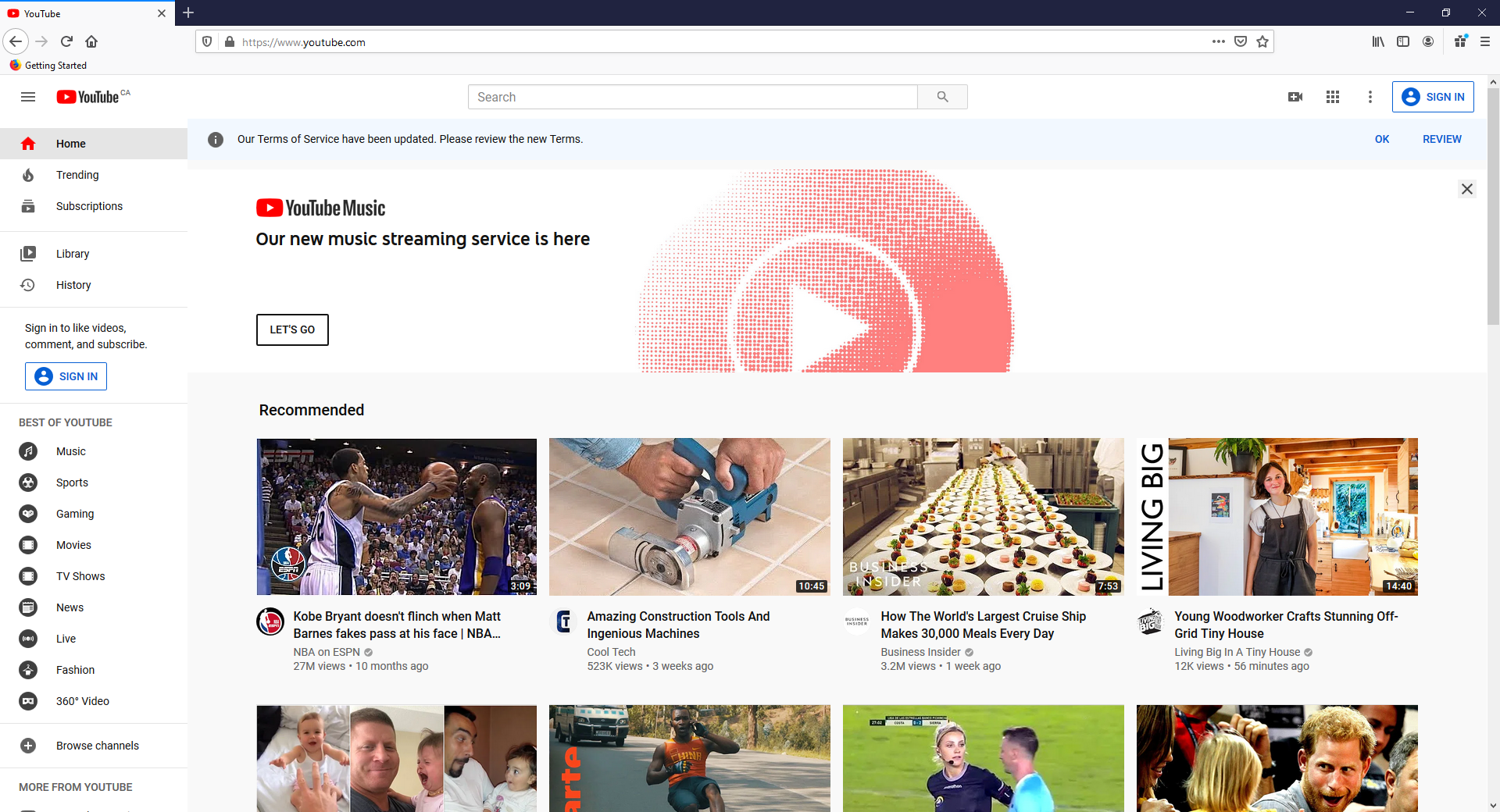Open the three-dot settings menu
The image size is (1500, 812).
pos(1370,97)
